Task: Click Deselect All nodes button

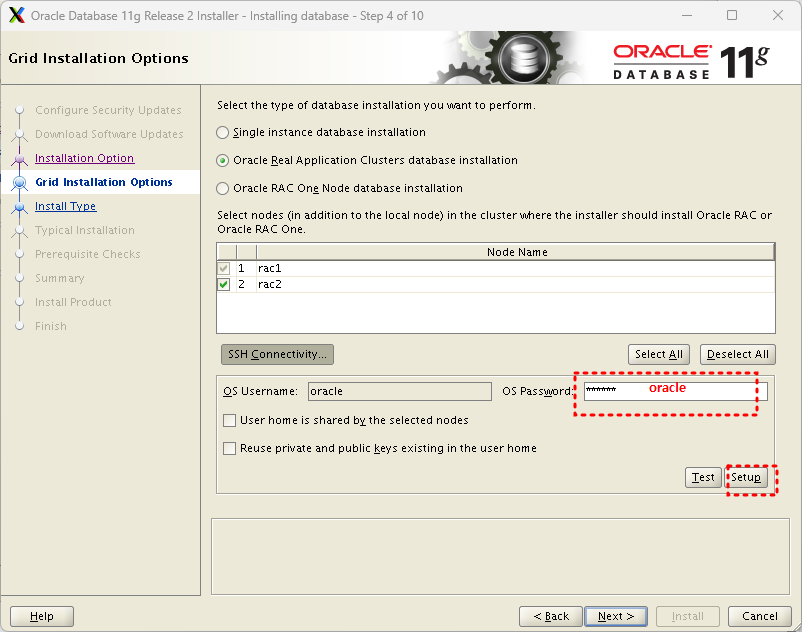Action: point(738,354)
